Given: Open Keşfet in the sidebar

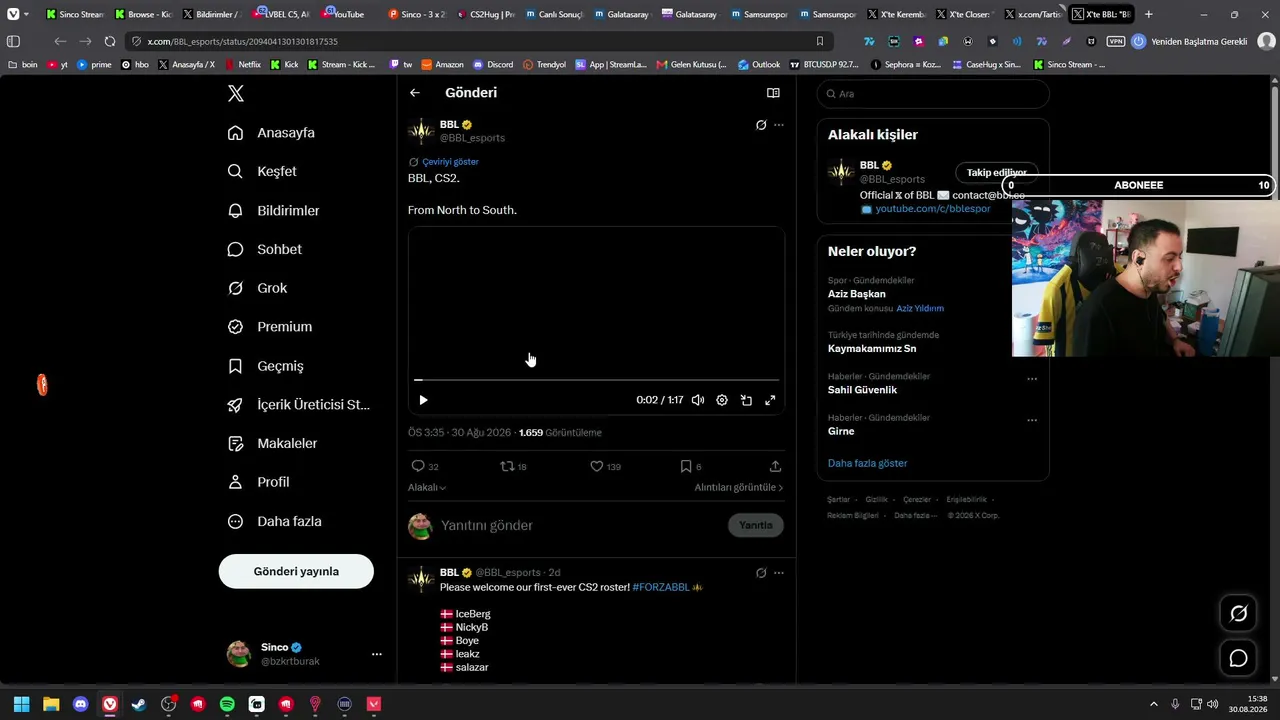Looking at the screenshot, I should point(263,171).
